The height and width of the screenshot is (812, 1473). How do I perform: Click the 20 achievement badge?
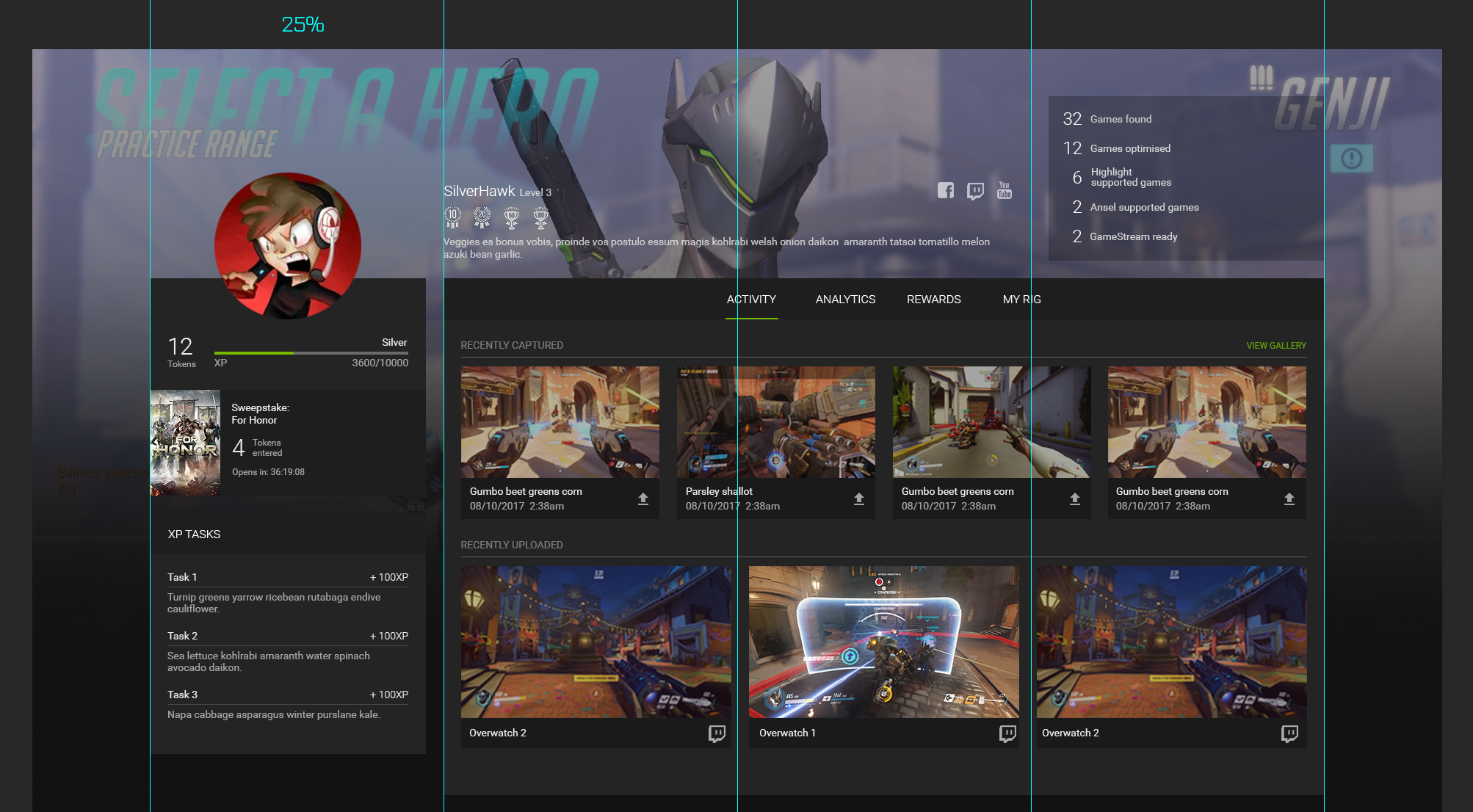(x=482, y=217)
